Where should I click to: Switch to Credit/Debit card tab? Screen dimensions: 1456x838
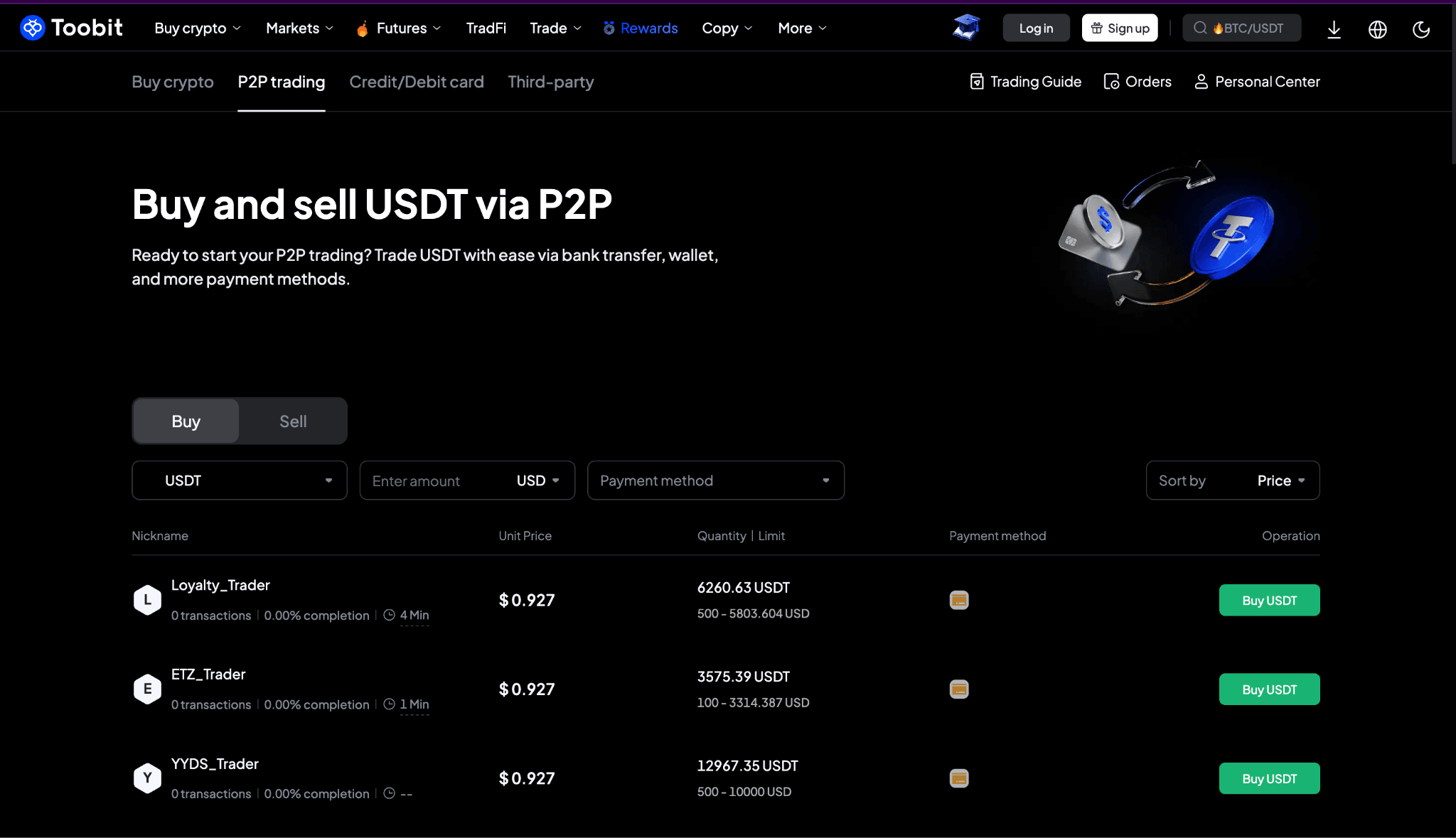point(417,82)
